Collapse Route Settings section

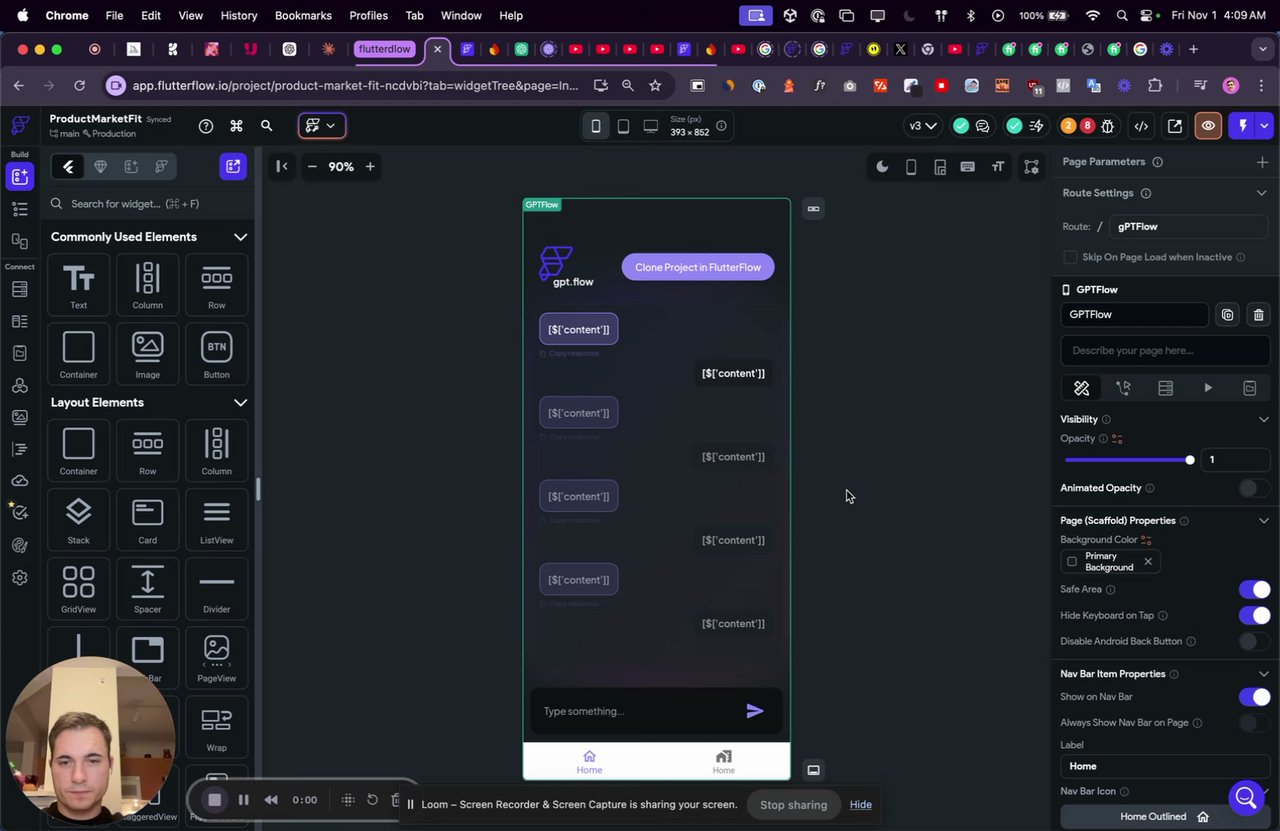(1262, 193)
